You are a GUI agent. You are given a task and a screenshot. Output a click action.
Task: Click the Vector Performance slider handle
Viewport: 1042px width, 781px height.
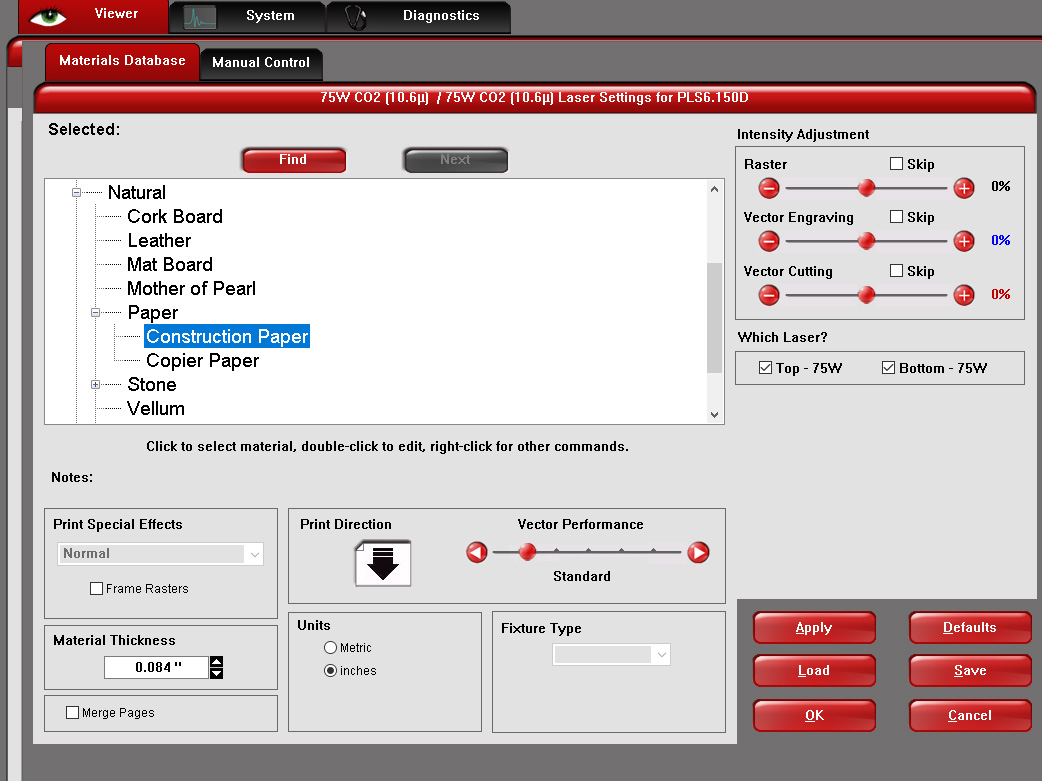(527, 552)
